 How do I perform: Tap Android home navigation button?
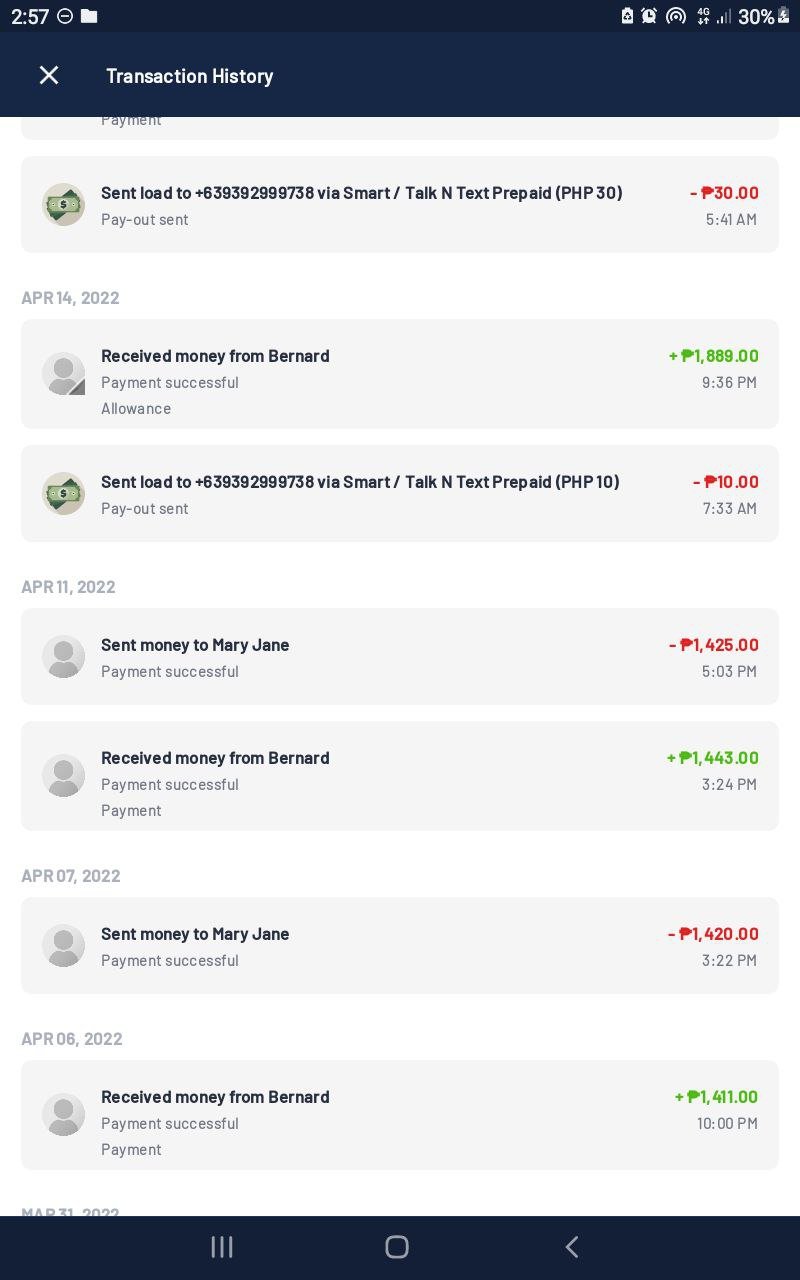point(397,1246)
